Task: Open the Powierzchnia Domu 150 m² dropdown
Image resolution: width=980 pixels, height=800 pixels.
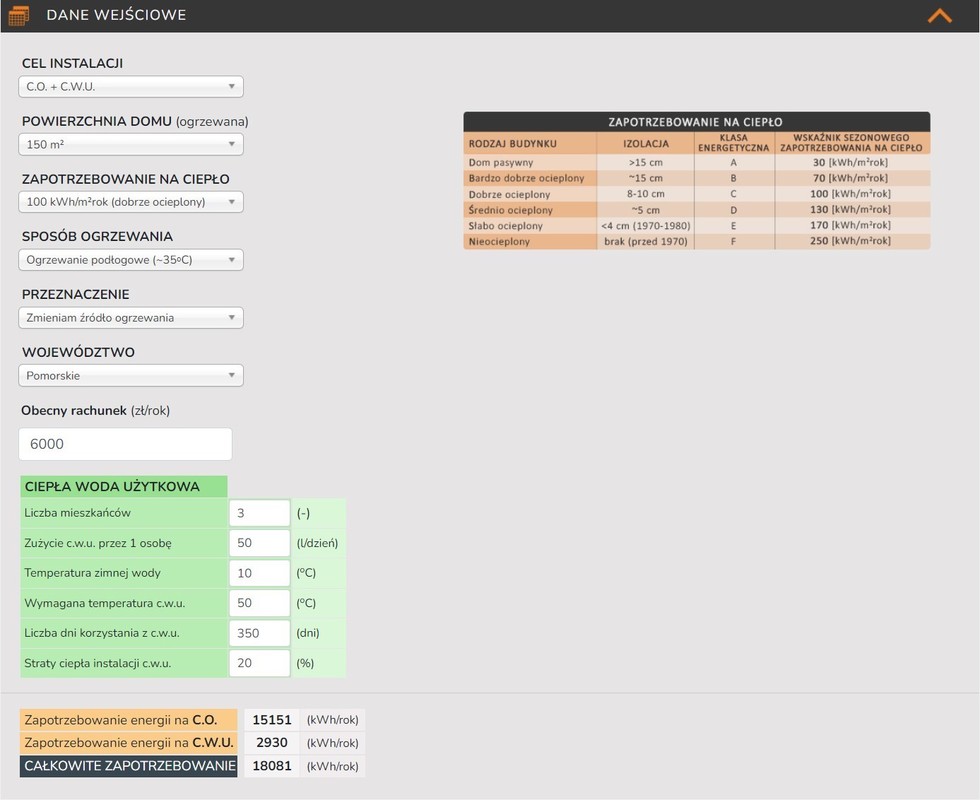Action: [131, 145]
